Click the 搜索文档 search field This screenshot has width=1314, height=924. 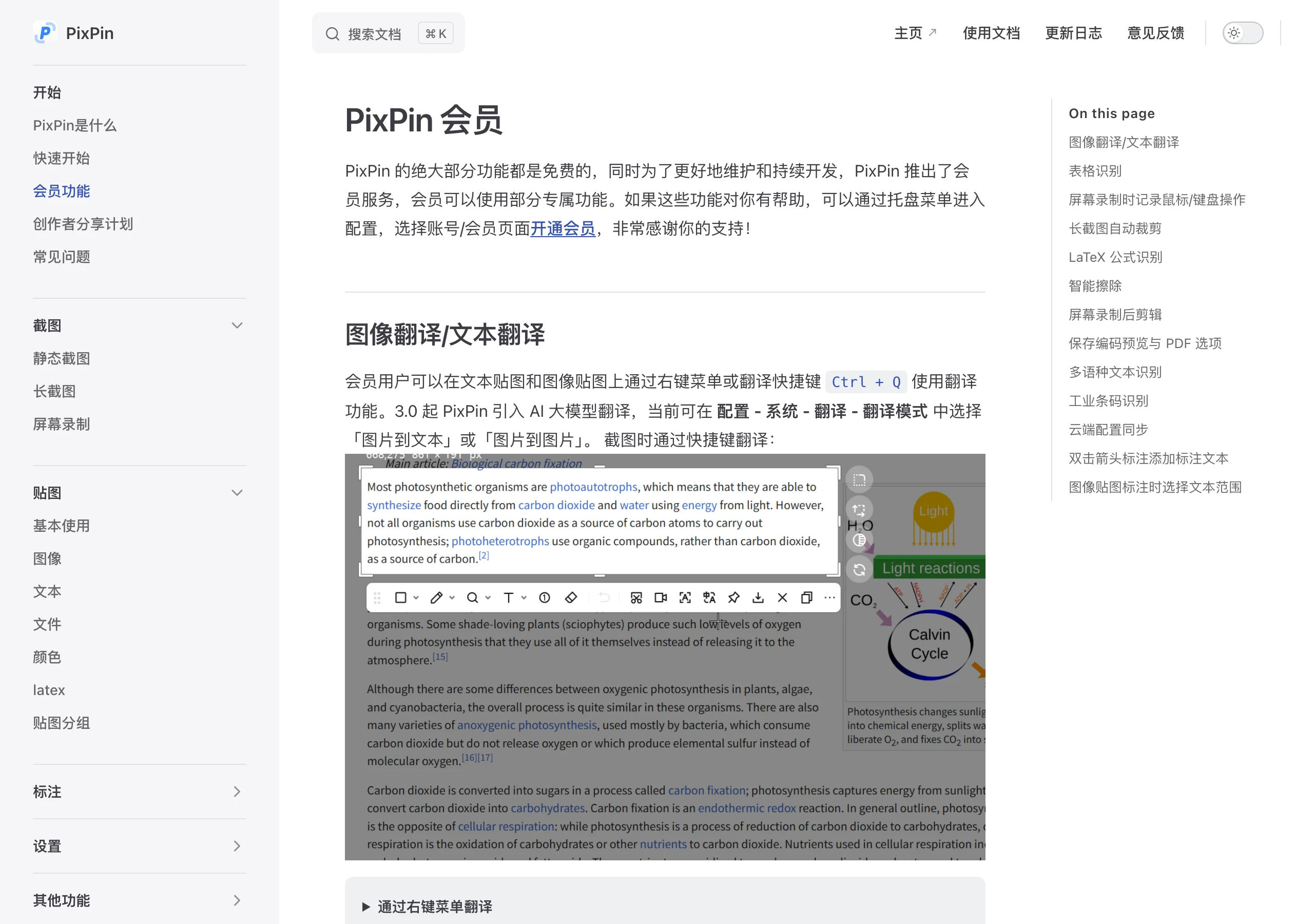coord(388,33)
